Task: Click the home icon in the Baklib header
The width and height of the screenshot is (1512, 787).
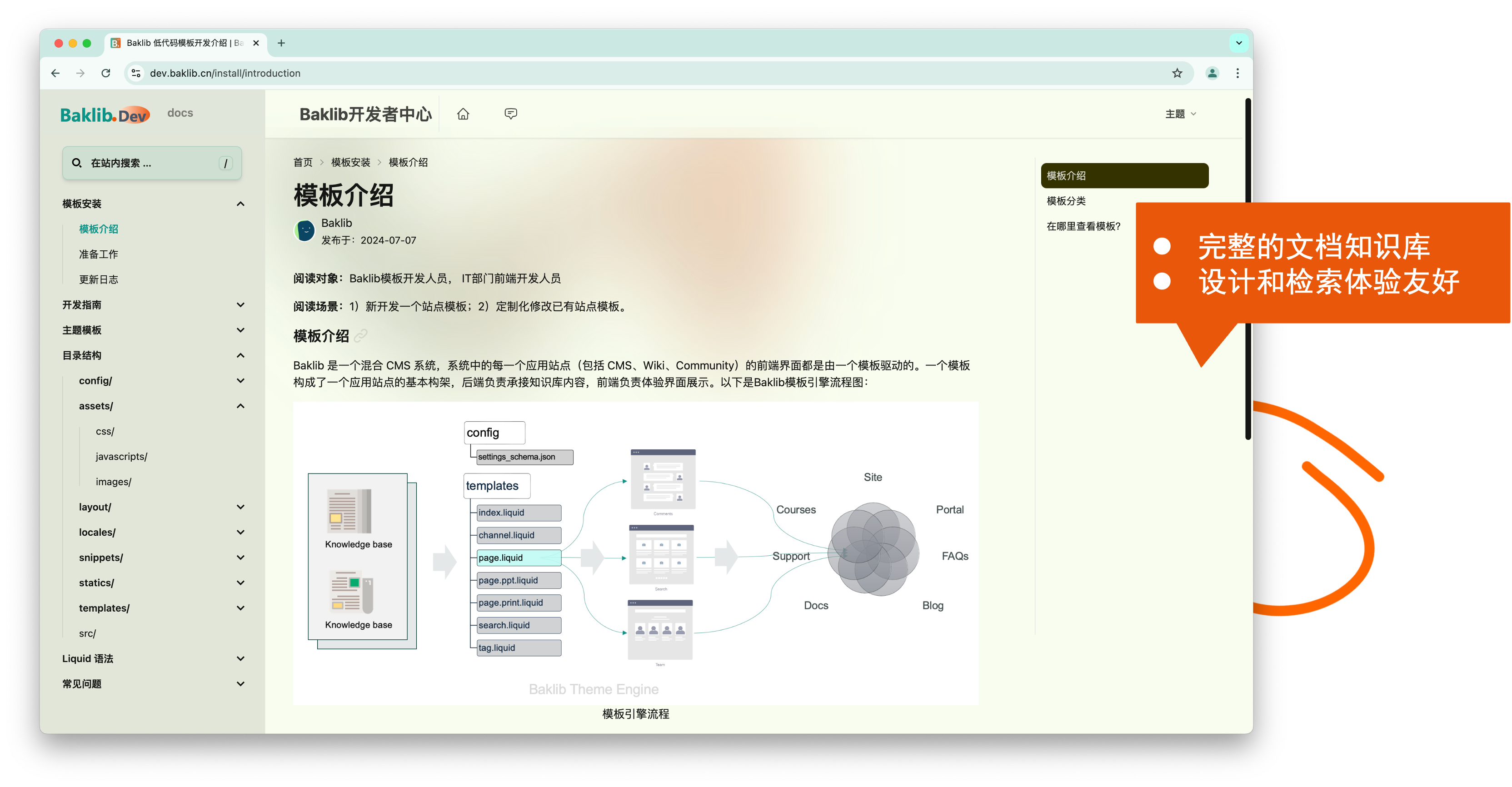Action: click(x=463, y=114)
